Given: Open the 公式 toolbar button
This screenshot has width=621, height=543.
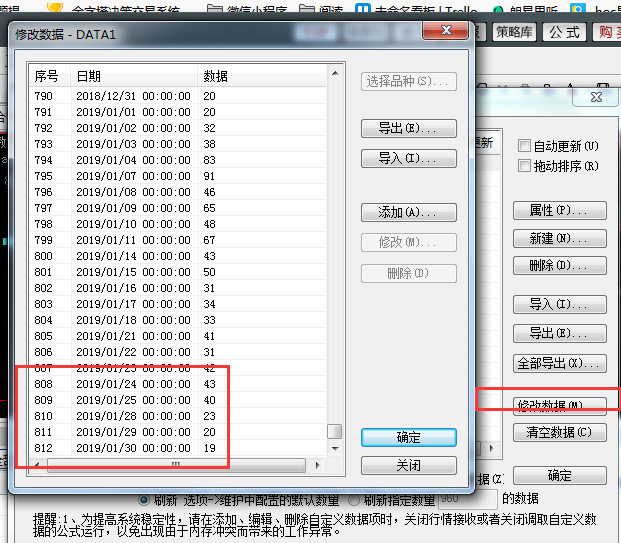Looking at the screenshot, I should [x=565, y=32].
